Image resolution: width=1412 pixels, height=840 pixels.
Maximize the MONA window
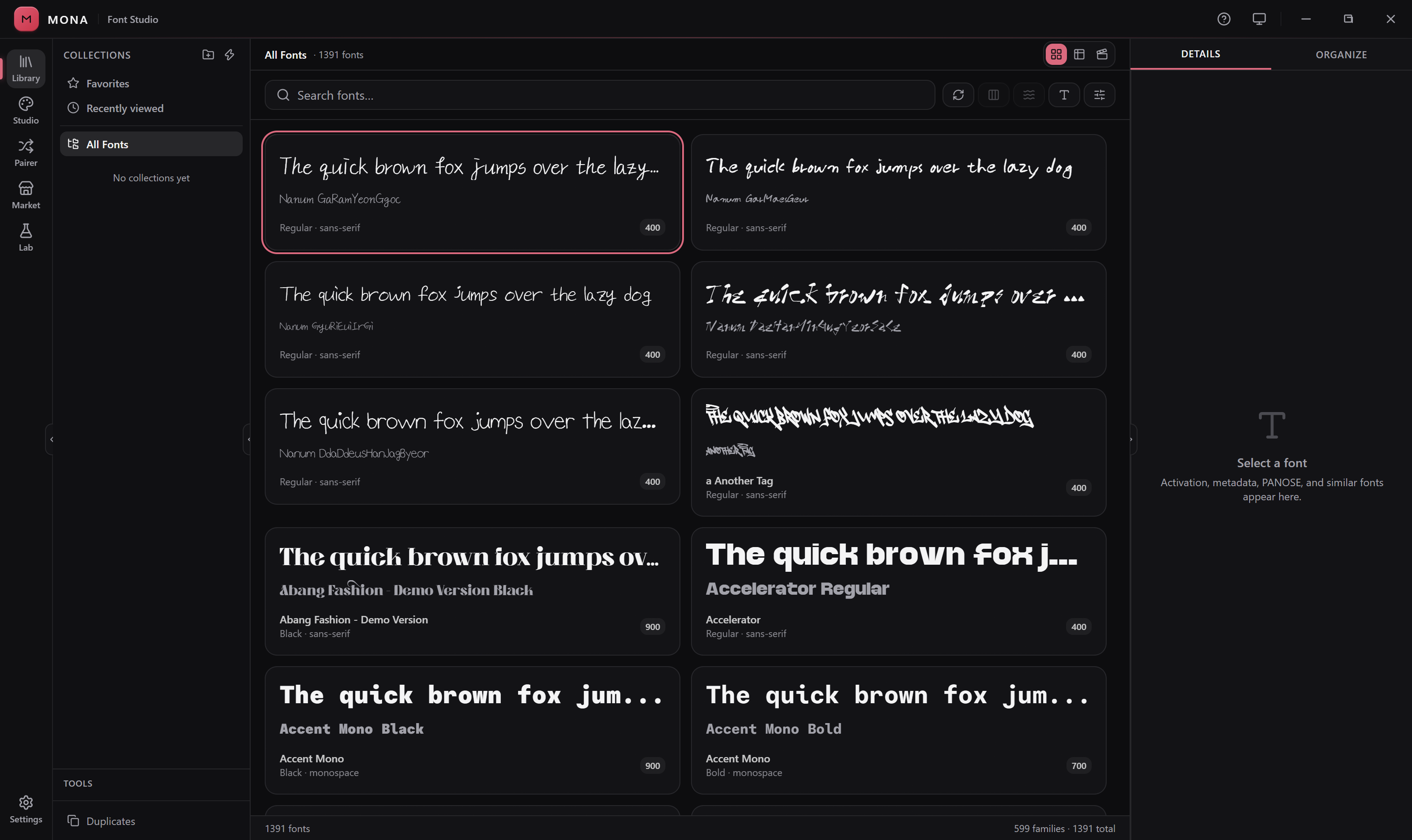coord(1348,19)
